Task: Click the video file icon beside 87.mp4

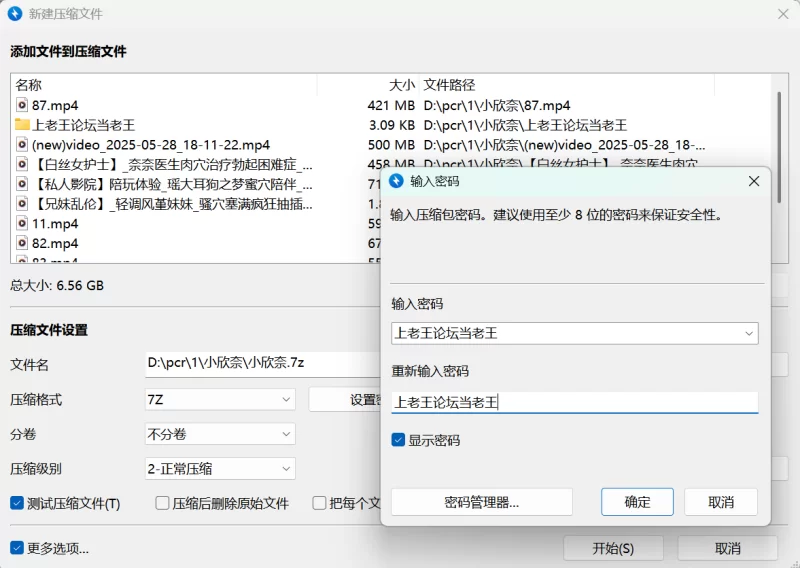Action: (22, 105)
